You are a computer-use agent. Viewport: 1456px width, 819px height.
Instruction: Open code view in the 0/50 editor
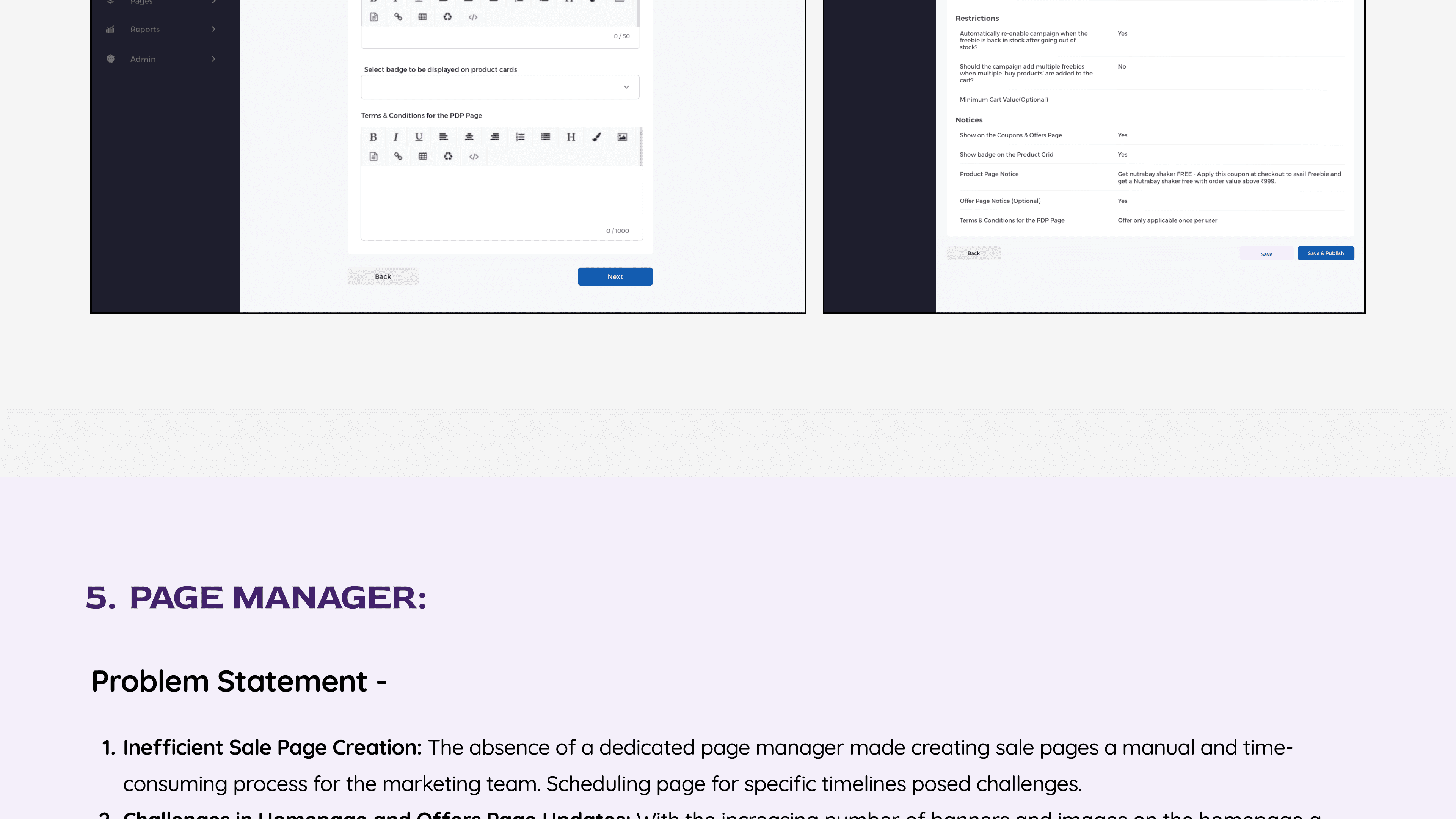tap(473, 17)
